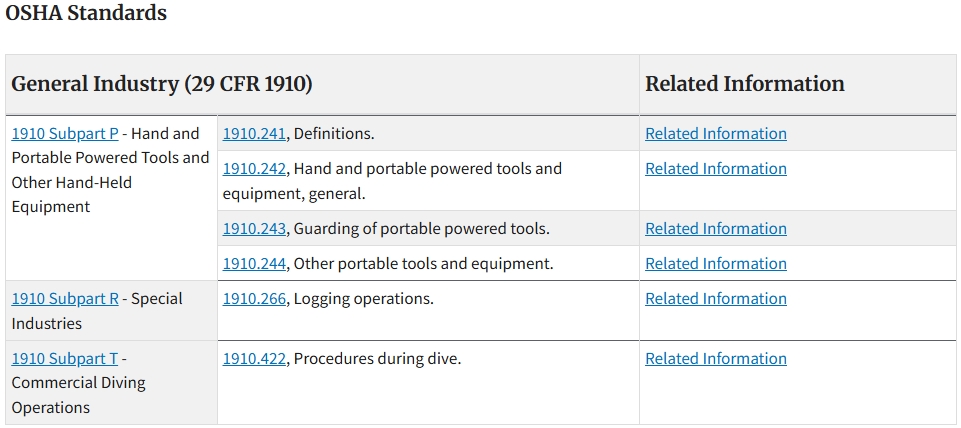Viewport: 961px width, 428px height.
Task: Click Related Information in the 1910.242 row
Action: click(x=715, y=169)
